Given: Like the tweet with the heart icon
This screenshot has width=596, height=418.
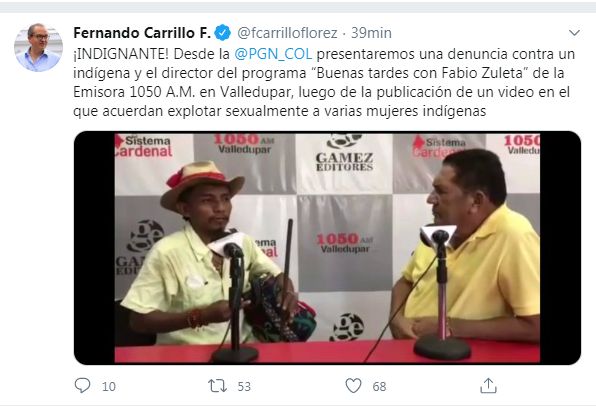Looking at the screenshot, I should pos(353,386).
